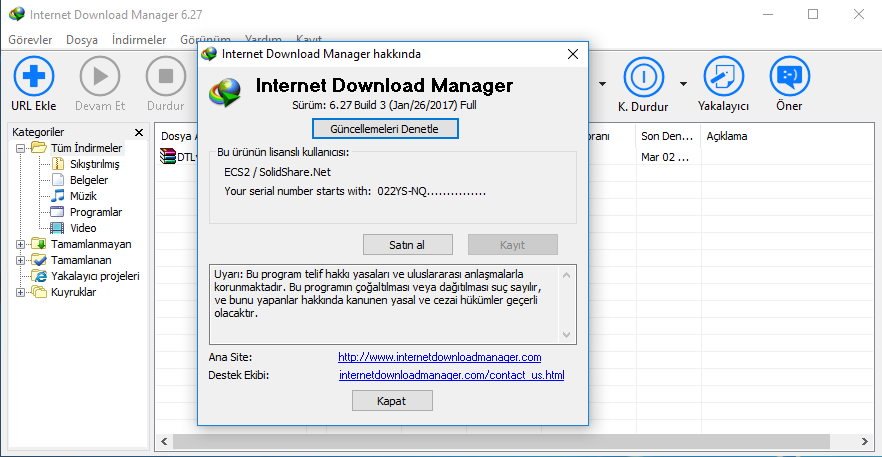Image resolution: width=882 pixels, height=457 pixels.
Task: Open Yakalayıcı projeleri item
Action: point(95,276)
